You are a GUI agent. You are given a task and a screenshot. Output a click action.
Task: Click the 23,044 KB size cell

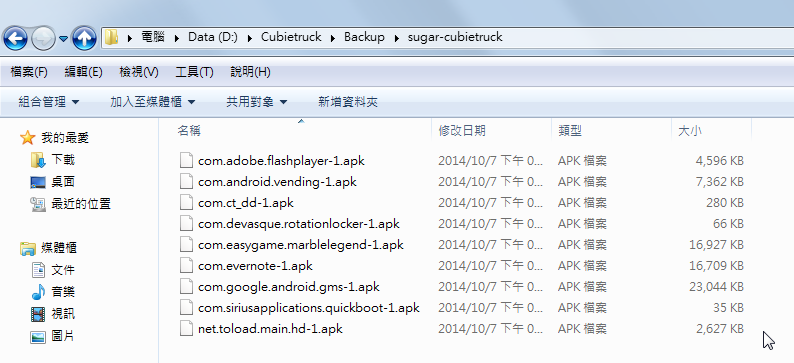(716, 287)
